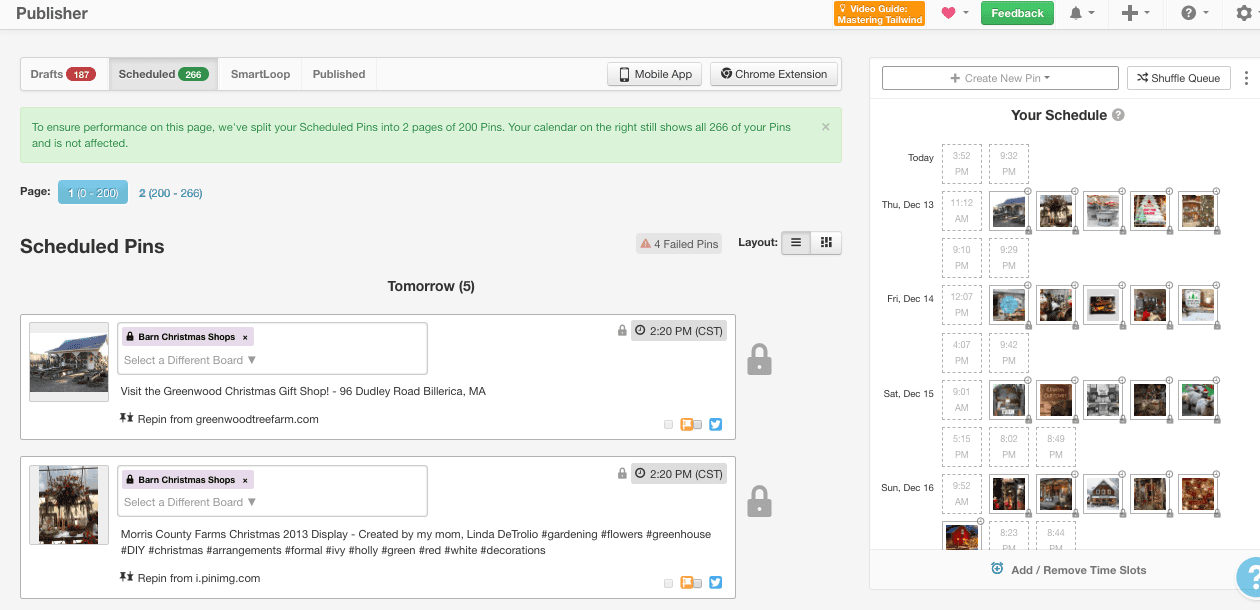This screenshot has height=610, width=1260.
Task: Click the big lock icon beside Morris County pin
Action: (759, 501)
